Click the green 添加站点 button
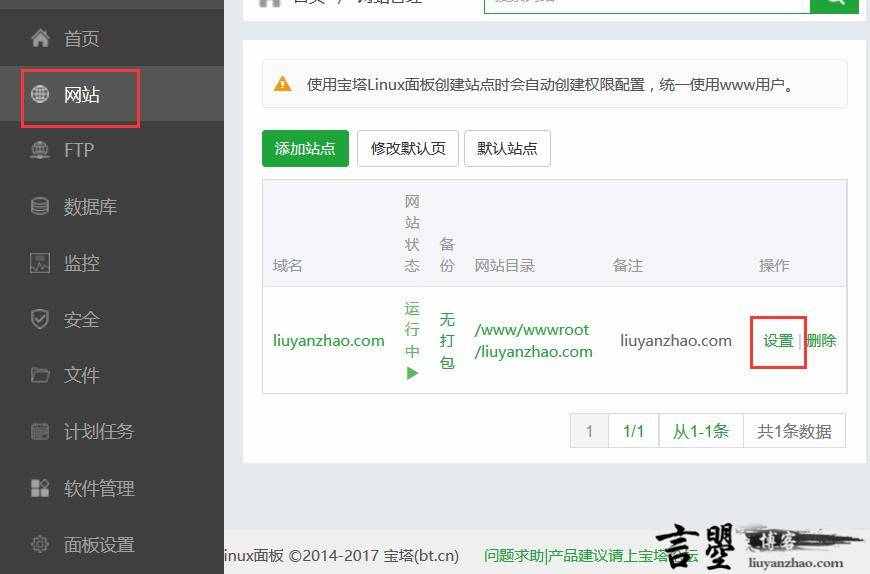 click(x=305, y=148)
